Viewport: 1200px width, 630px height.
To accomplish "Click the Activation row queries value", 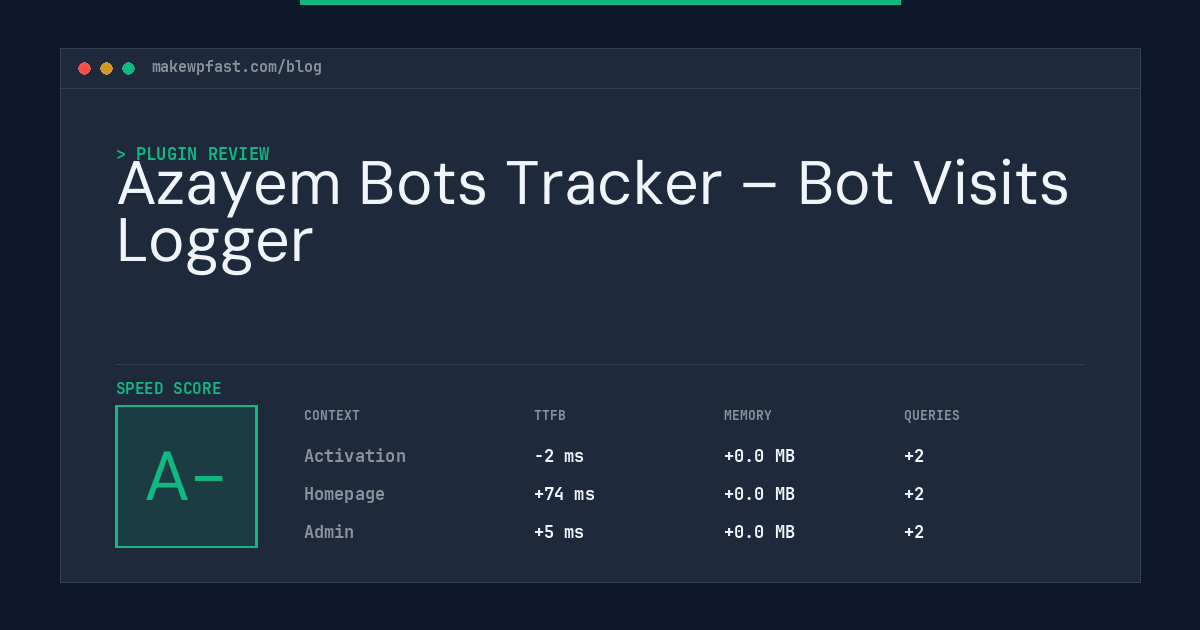I will pos(914,456).
